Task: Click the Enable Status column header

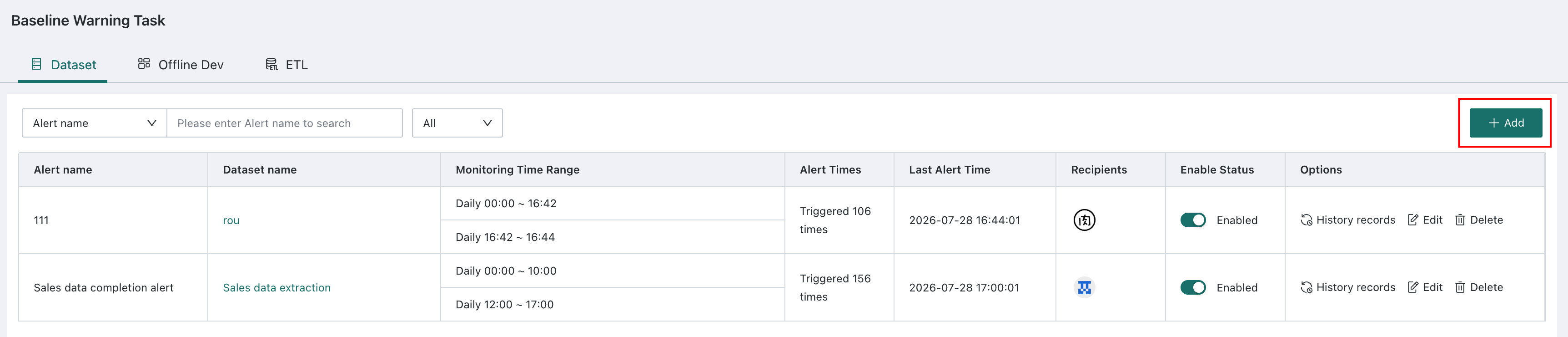Action: click(1217, 170)
